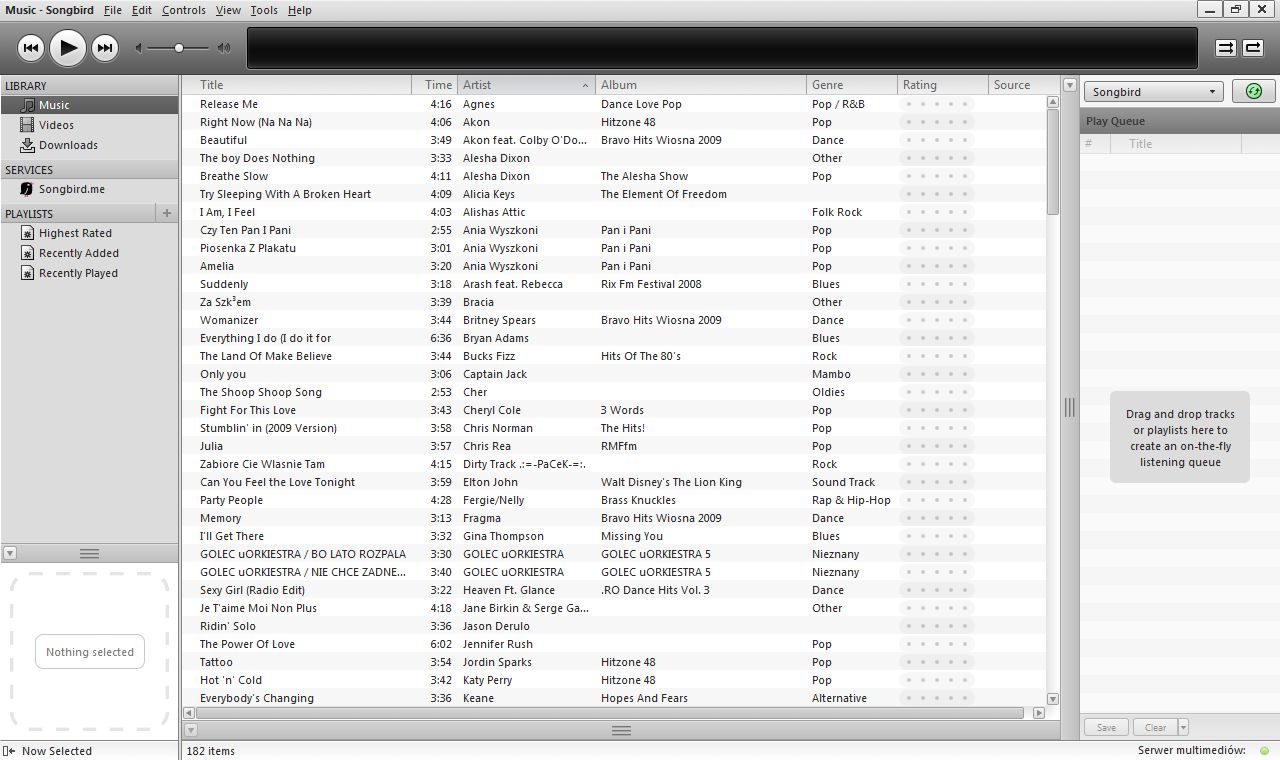The width and height of the screenshot is (1280, 760).
Task: Rate the track Womanizer
Action: coord(937,320)
